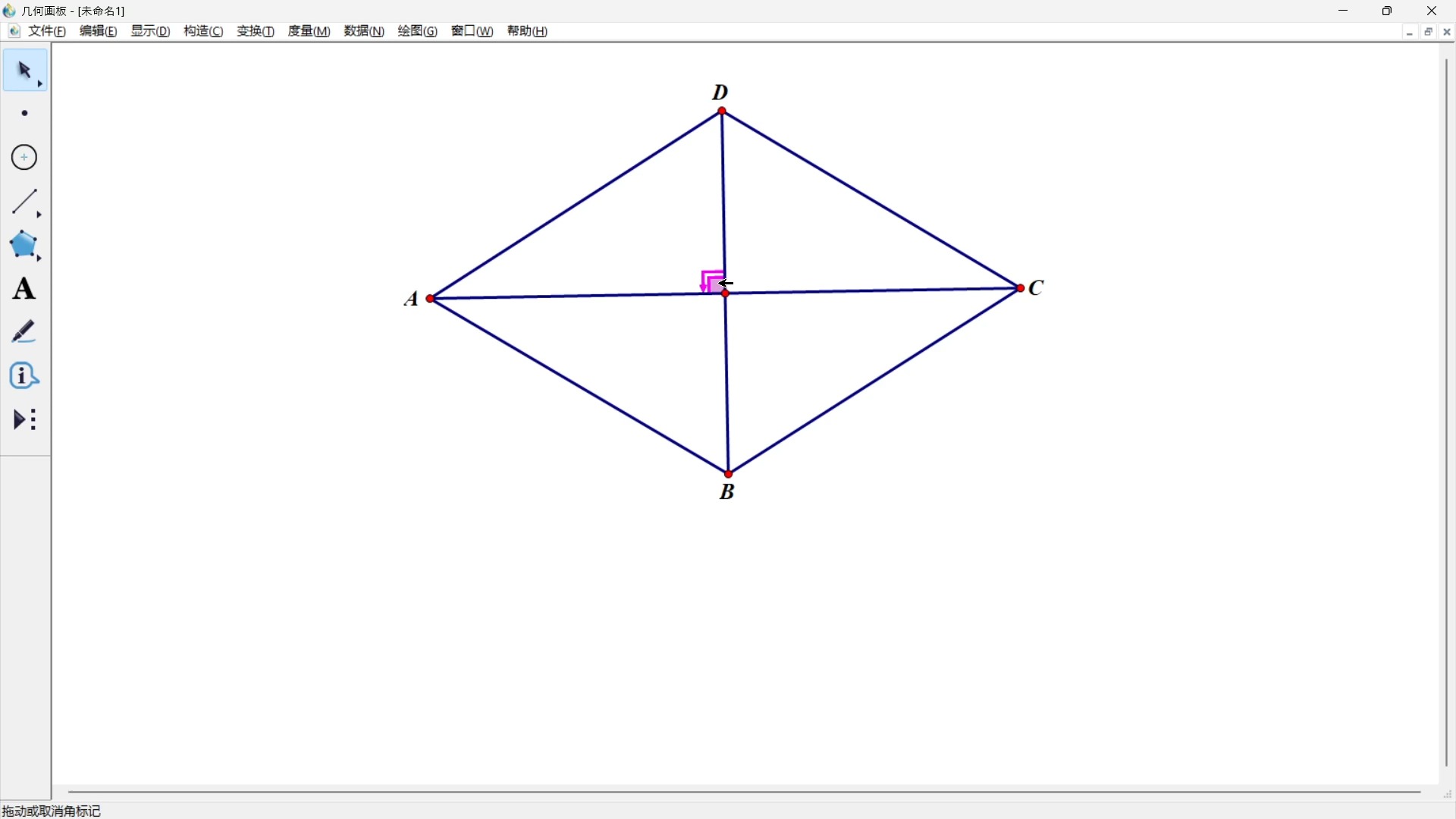Screen dimensions: 1456x819
Task: Click vertex point C
Action: coord(1020,288)
